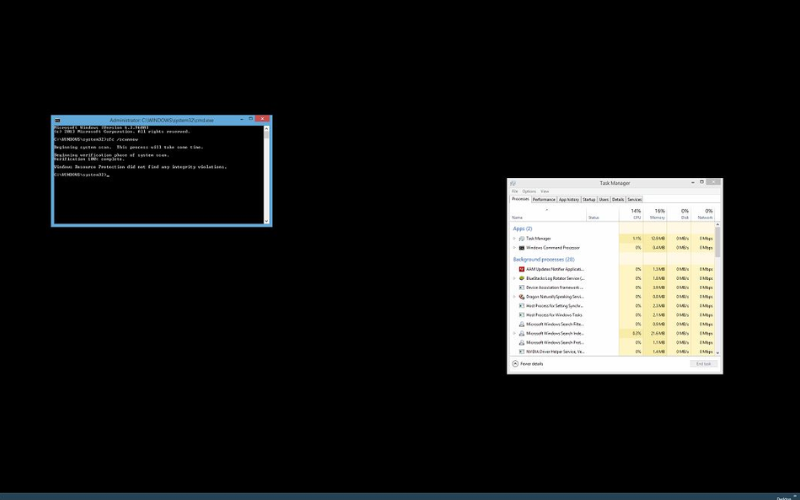Click the AAM Updates Notifier red icon

pos(521,269)
